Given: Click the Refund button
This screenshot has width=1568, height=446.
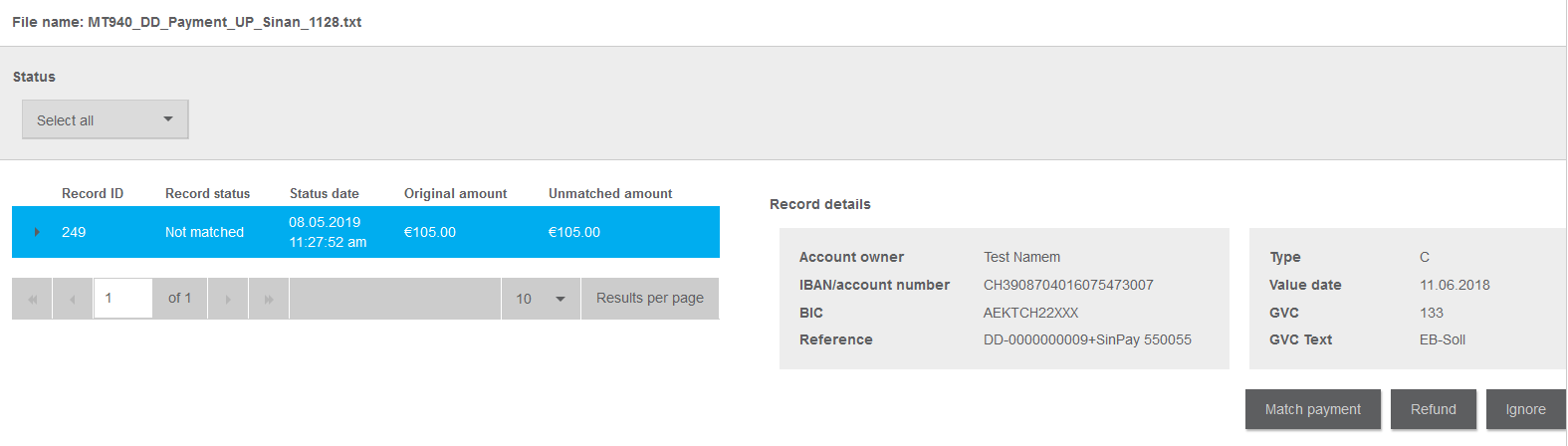Looking at the screenshot, I should coord(1433,409).
